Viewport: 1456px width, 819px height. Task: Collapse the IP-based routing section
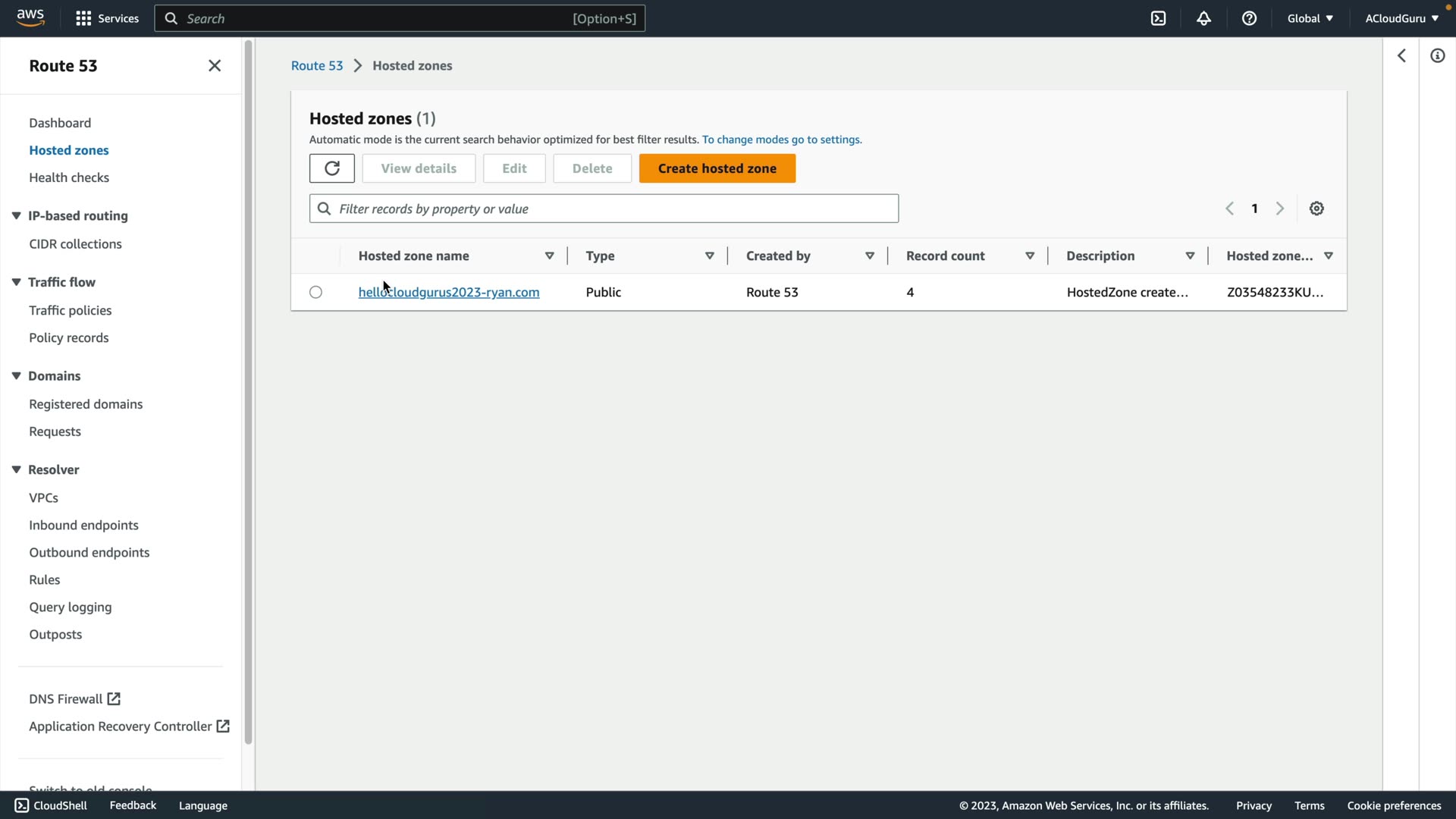point(16,216)
